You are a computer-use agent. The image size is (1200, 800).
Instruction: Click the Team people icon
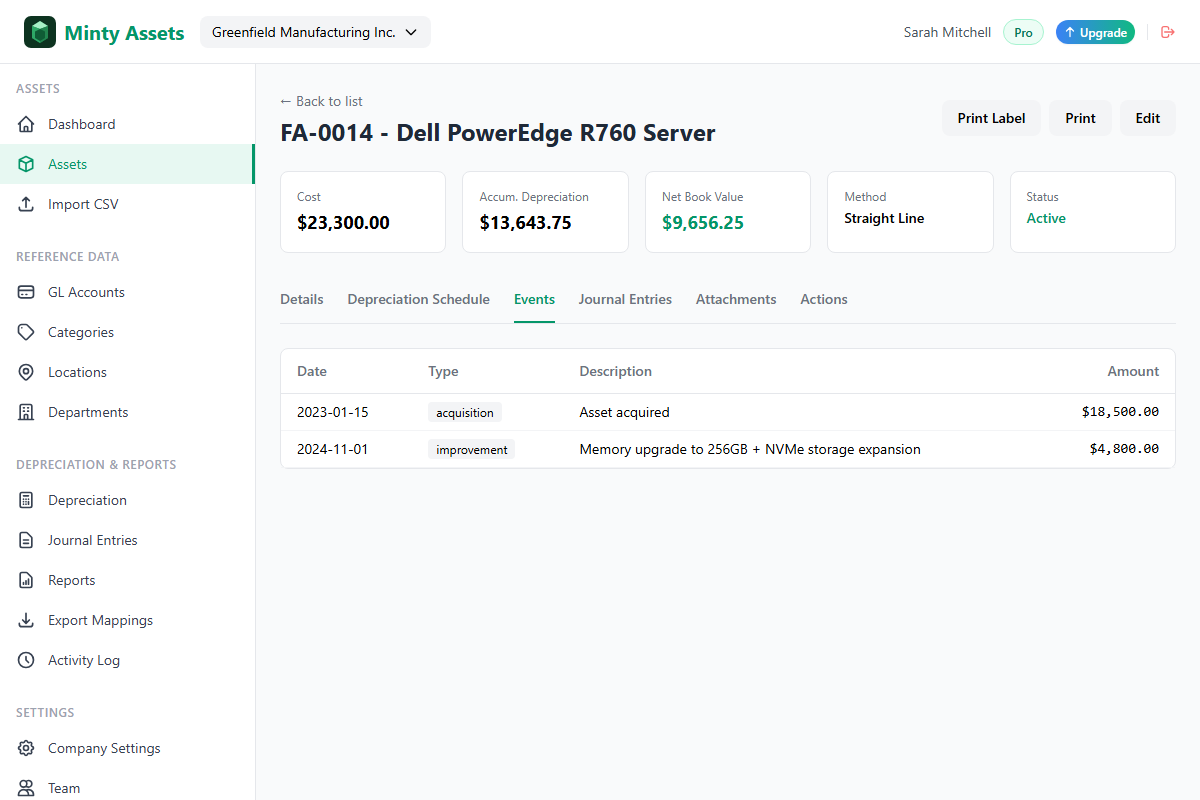pos(26,788)
